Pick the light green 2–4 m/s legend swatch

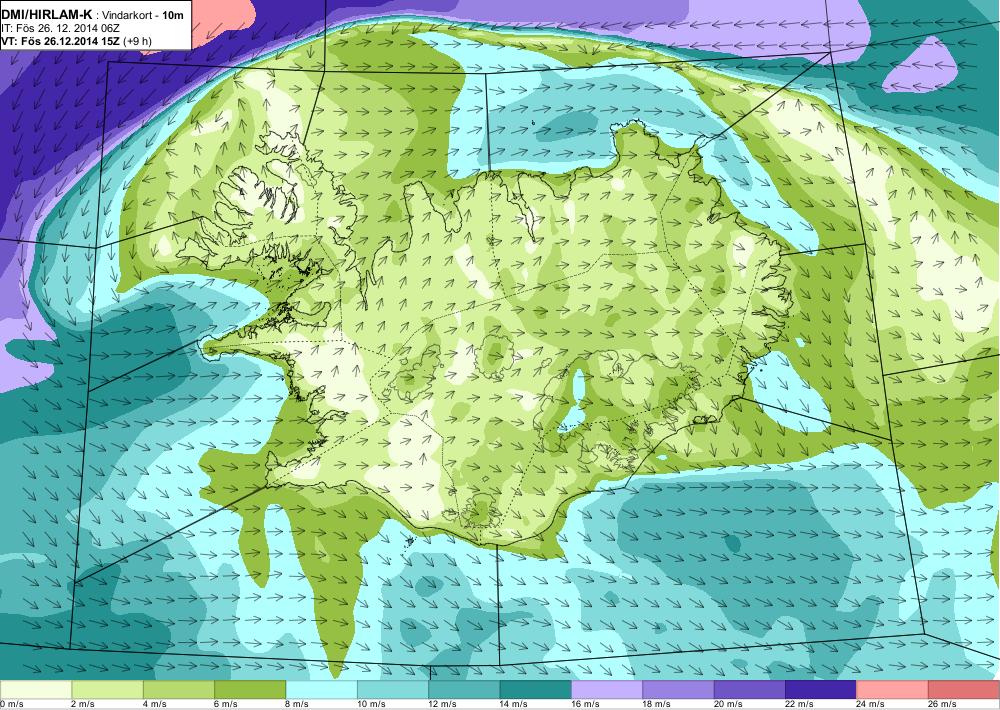click(107, 689)
